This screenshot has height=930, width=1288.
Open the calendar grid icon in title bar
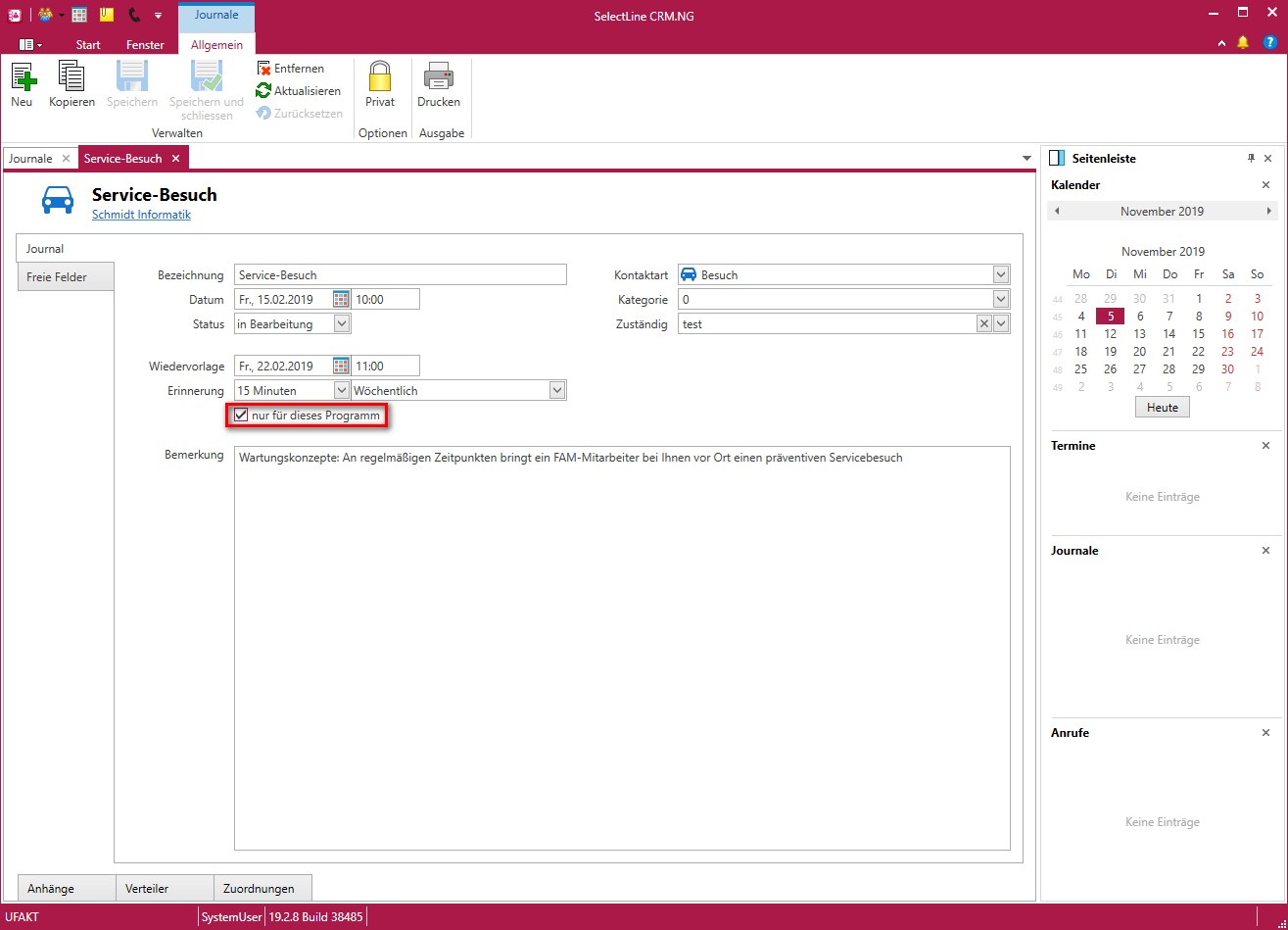click(80, 15)
